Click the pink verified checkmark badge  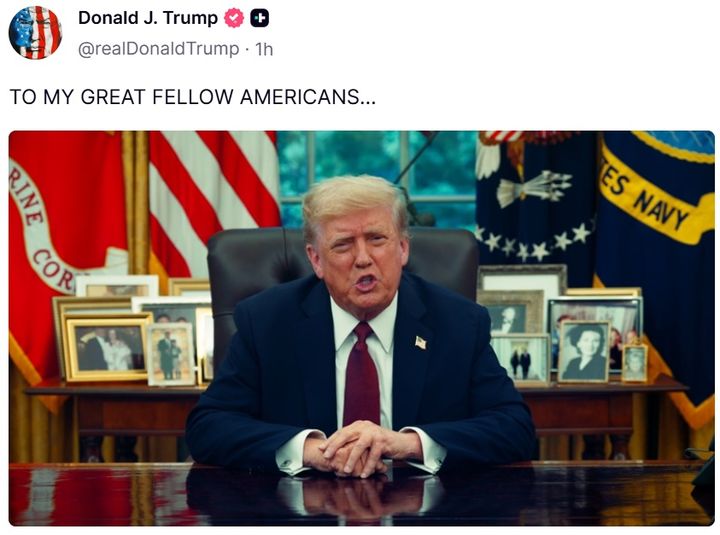[x=234, y=18]
